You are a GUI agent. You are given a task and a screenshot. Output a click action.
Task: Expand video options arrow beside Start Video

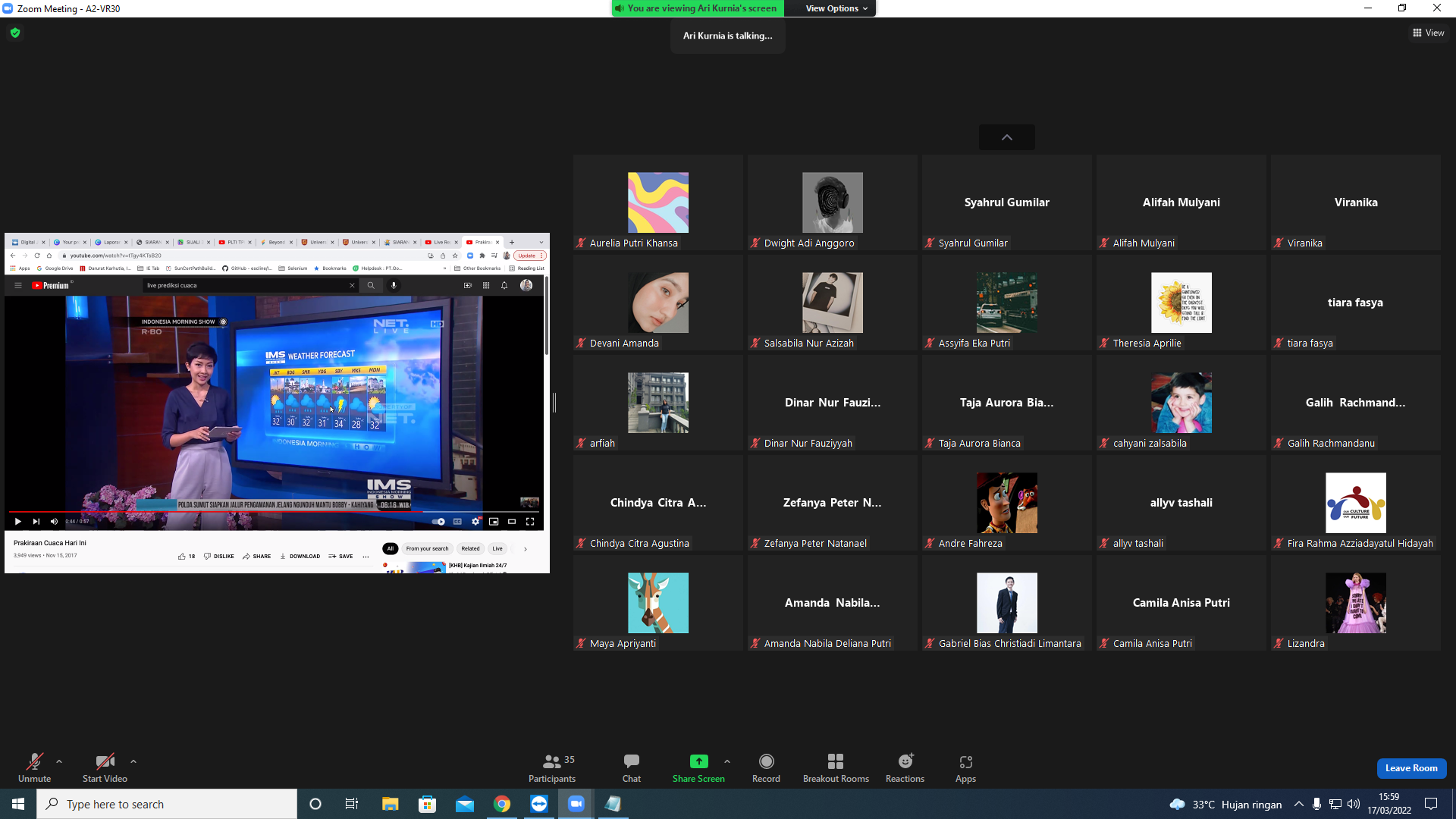pos(133,761)
